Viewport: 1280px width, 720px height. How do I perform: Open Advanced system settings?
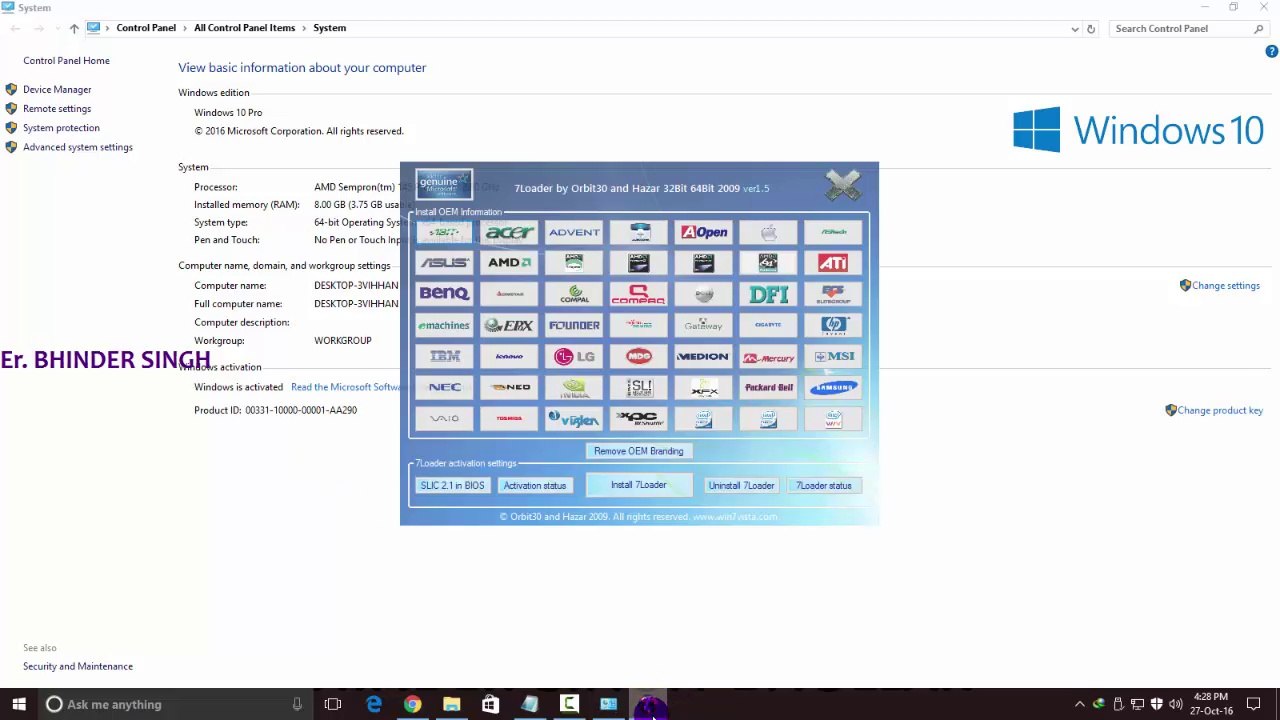point(78,147)
